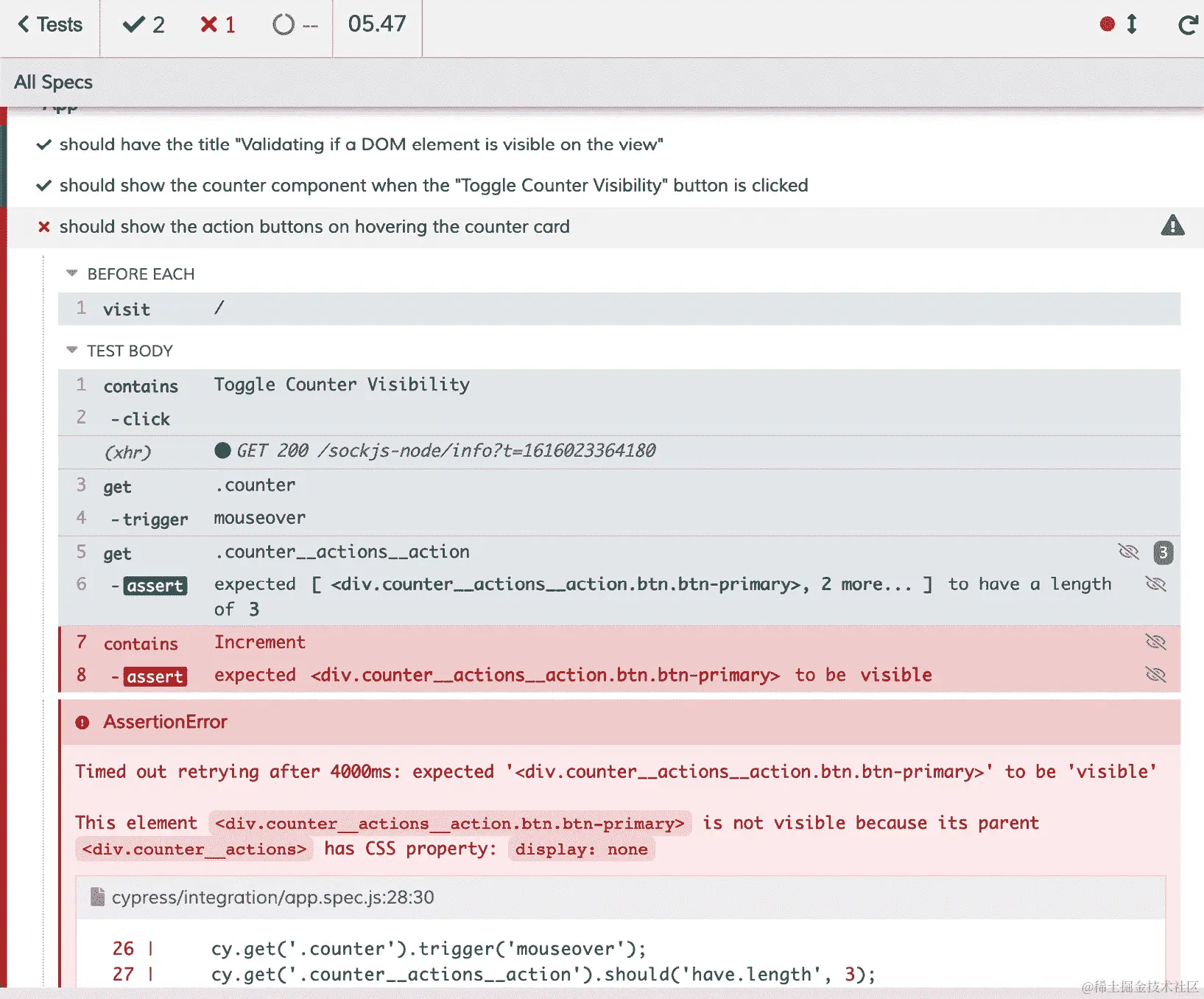Click the red X beside the failing test
Image resolution: width=1204 pixels, height=999 pixels.
pos(44,227)
